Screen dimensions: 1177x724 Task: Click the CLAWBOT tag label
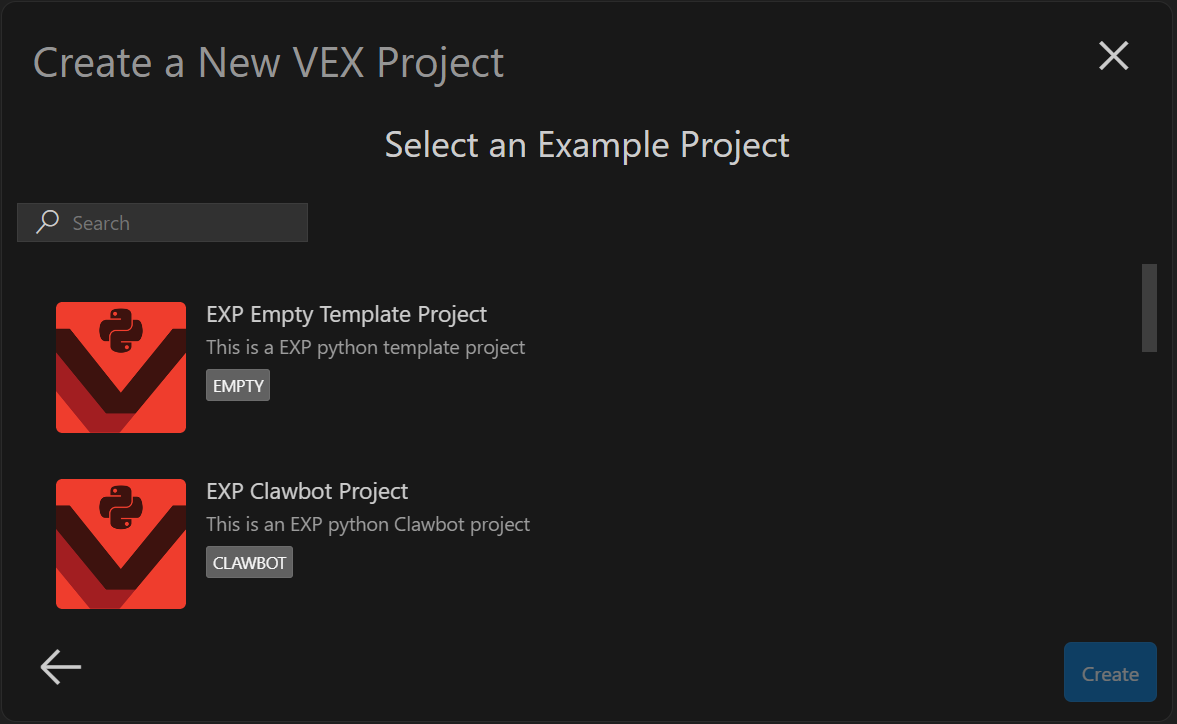click(x=249, y=562)
